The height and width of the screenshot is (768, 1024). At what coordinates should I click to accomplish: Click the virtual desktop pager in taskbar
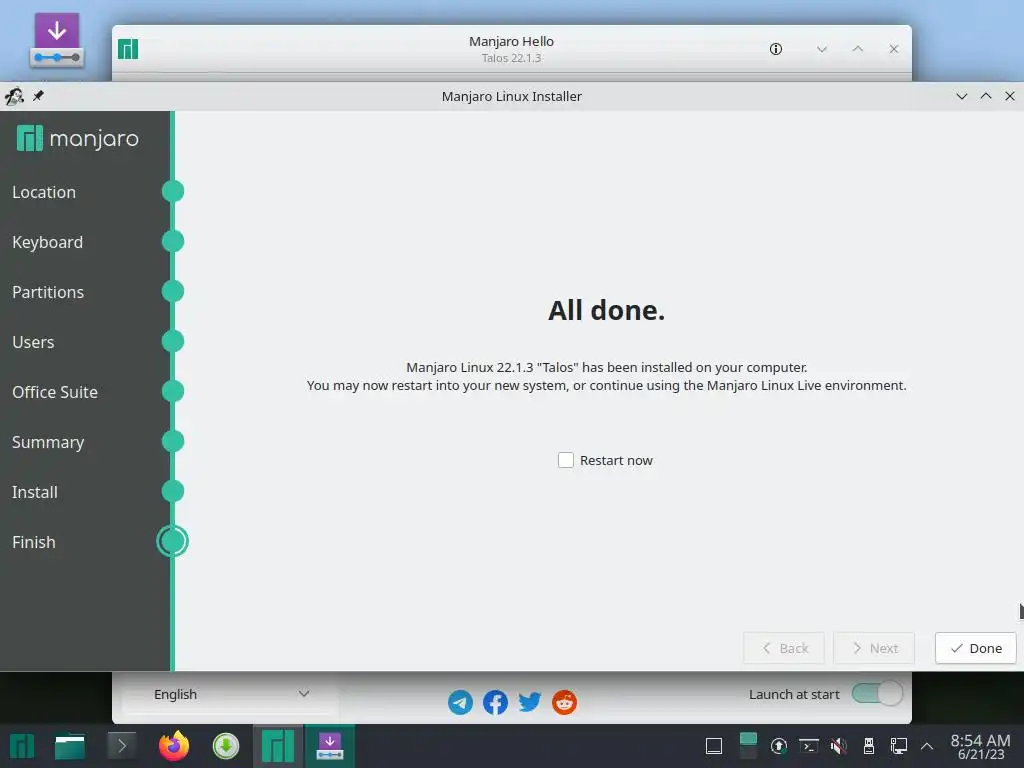748,746
